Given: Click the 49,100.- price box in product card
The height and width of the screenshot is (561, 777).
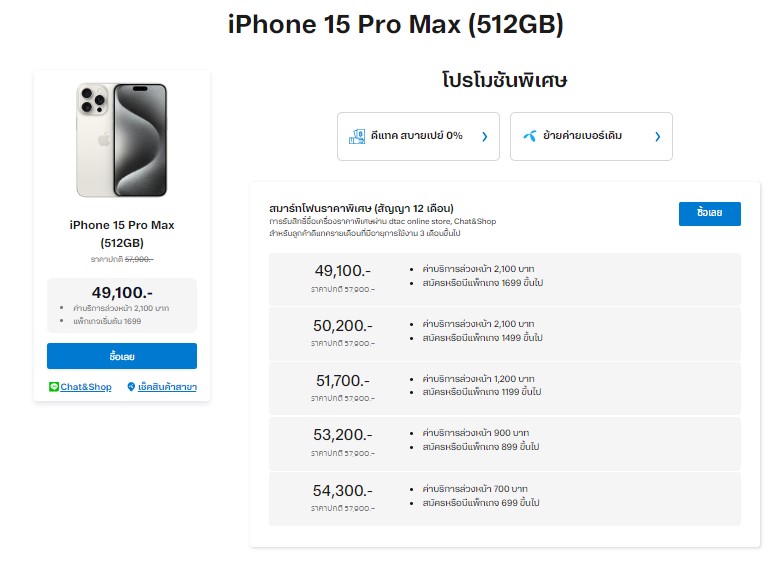Looking at the screenshot, I should tap(122, 304).
